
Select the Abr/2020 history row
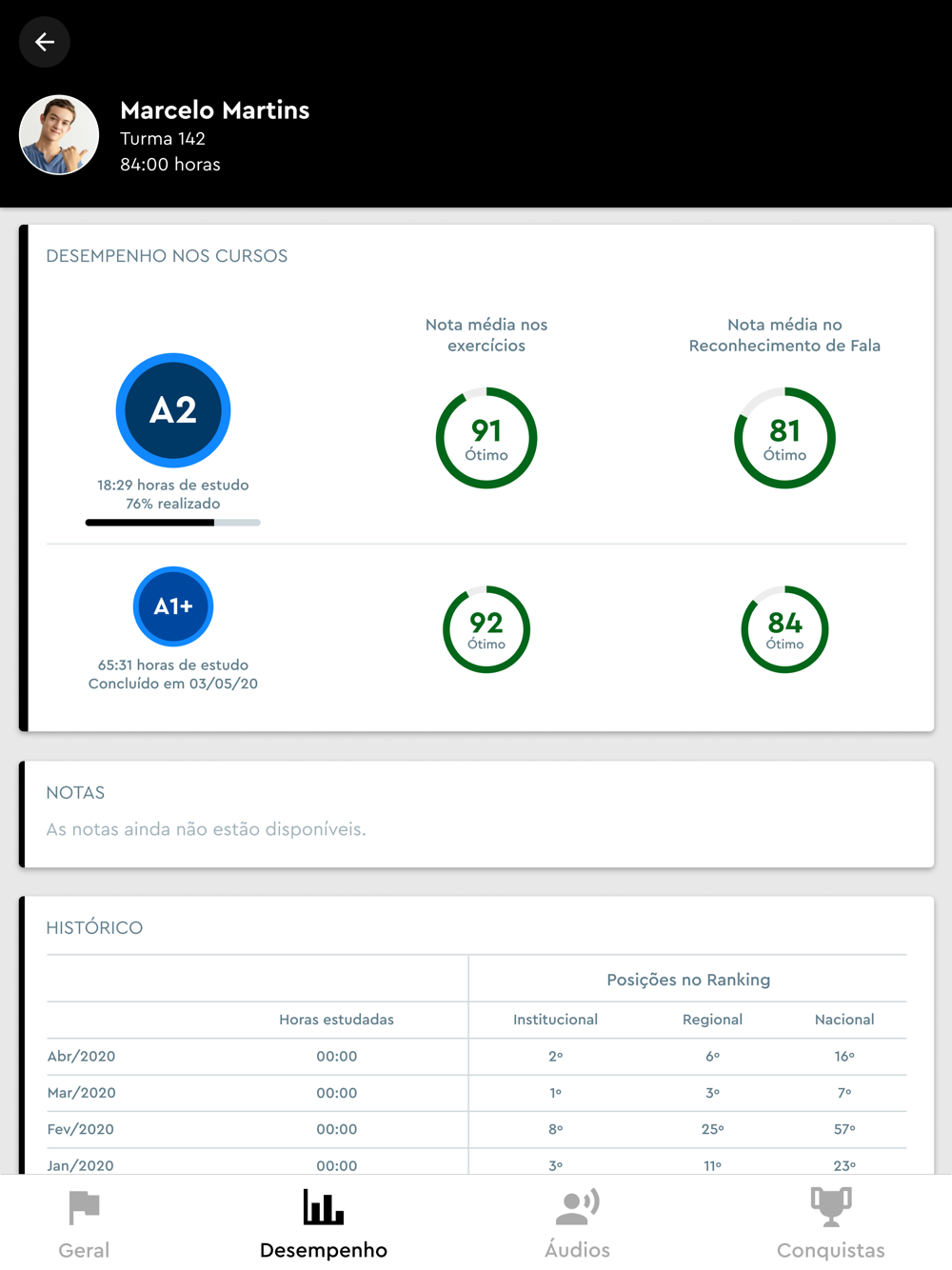[476, 1057]
